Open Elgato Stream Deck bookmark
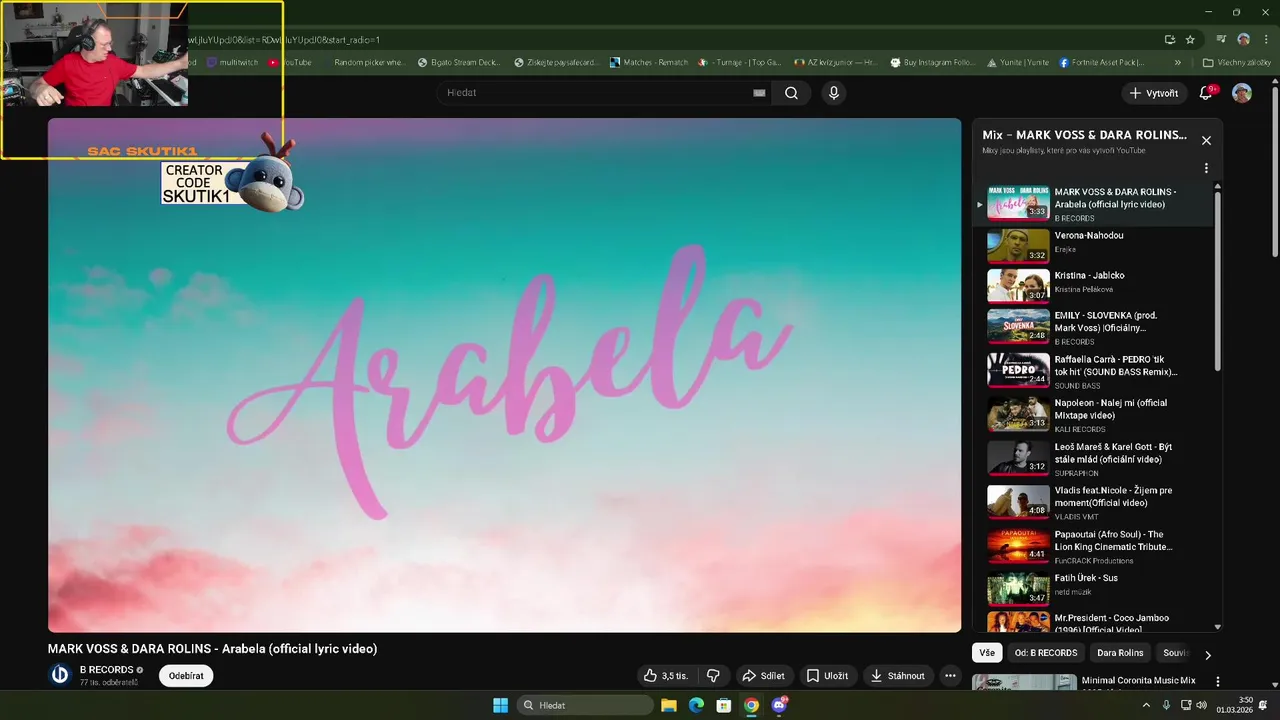The height and width of the screenshot is (720, 1280). [x=459, y=62]
